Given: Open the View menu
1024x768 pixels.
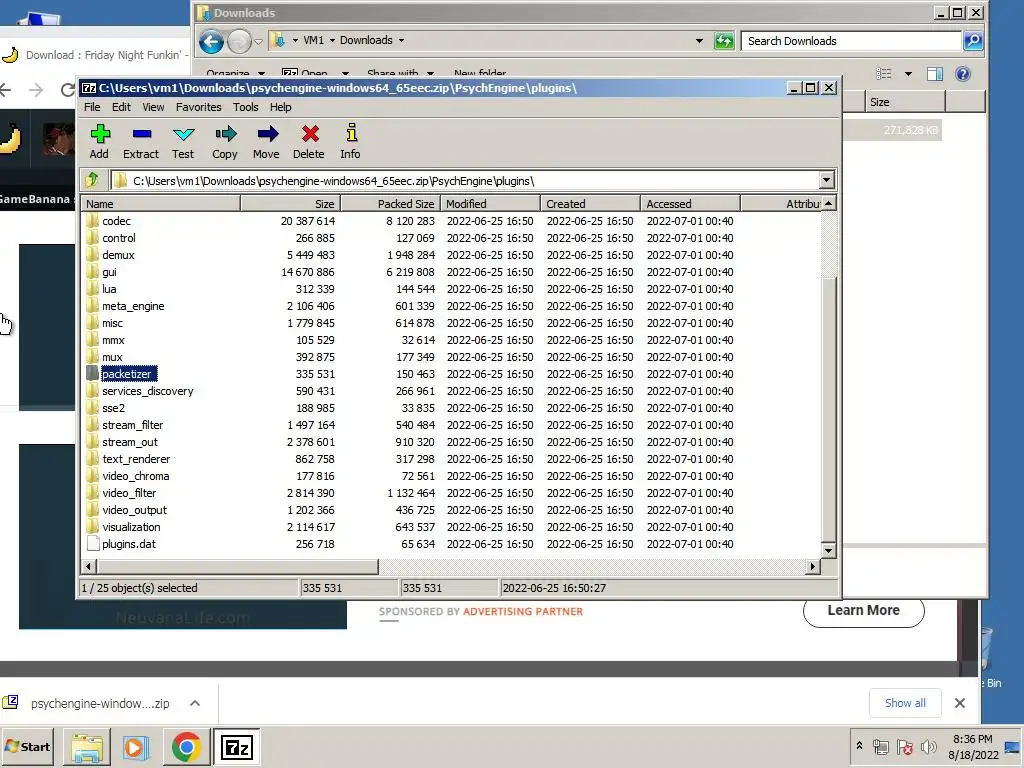Looking at the screenshot, I should 153,107.
